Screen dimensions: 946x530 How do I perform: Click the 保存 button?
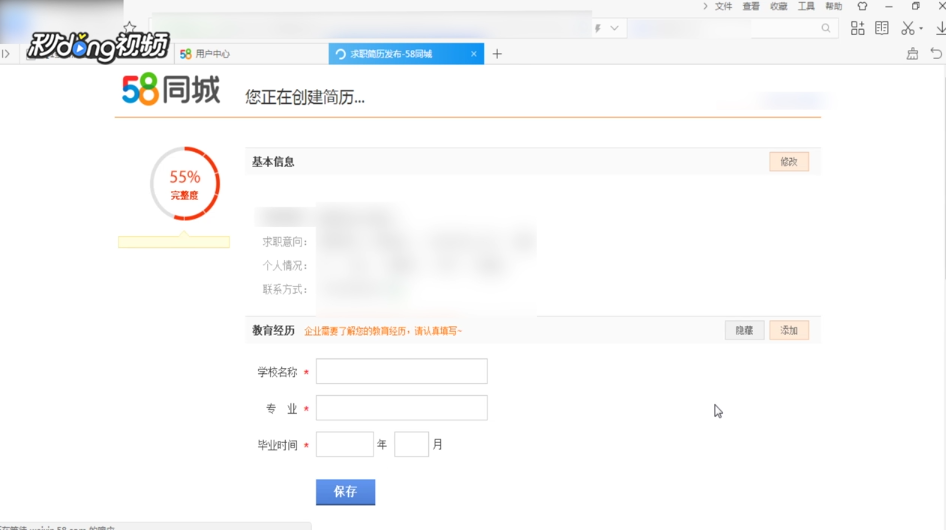(345, 491)
